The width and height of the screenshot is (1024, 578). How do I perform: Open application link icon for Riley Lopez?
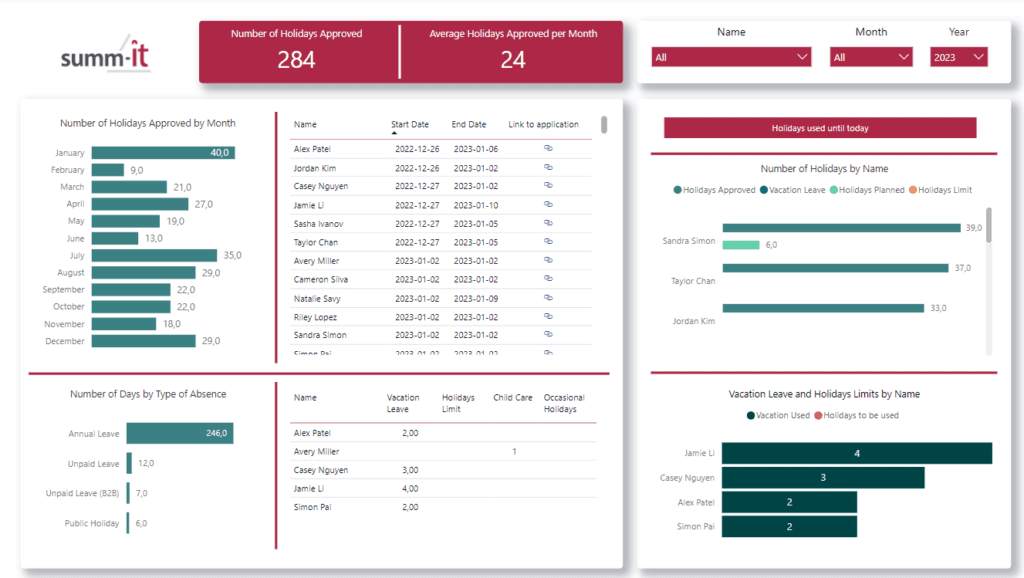tap(549, 316)
